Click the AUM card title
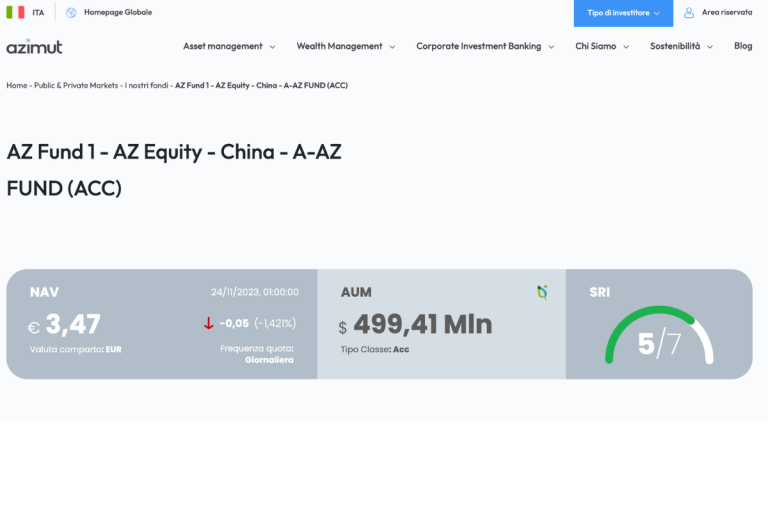 pos(356,292)
